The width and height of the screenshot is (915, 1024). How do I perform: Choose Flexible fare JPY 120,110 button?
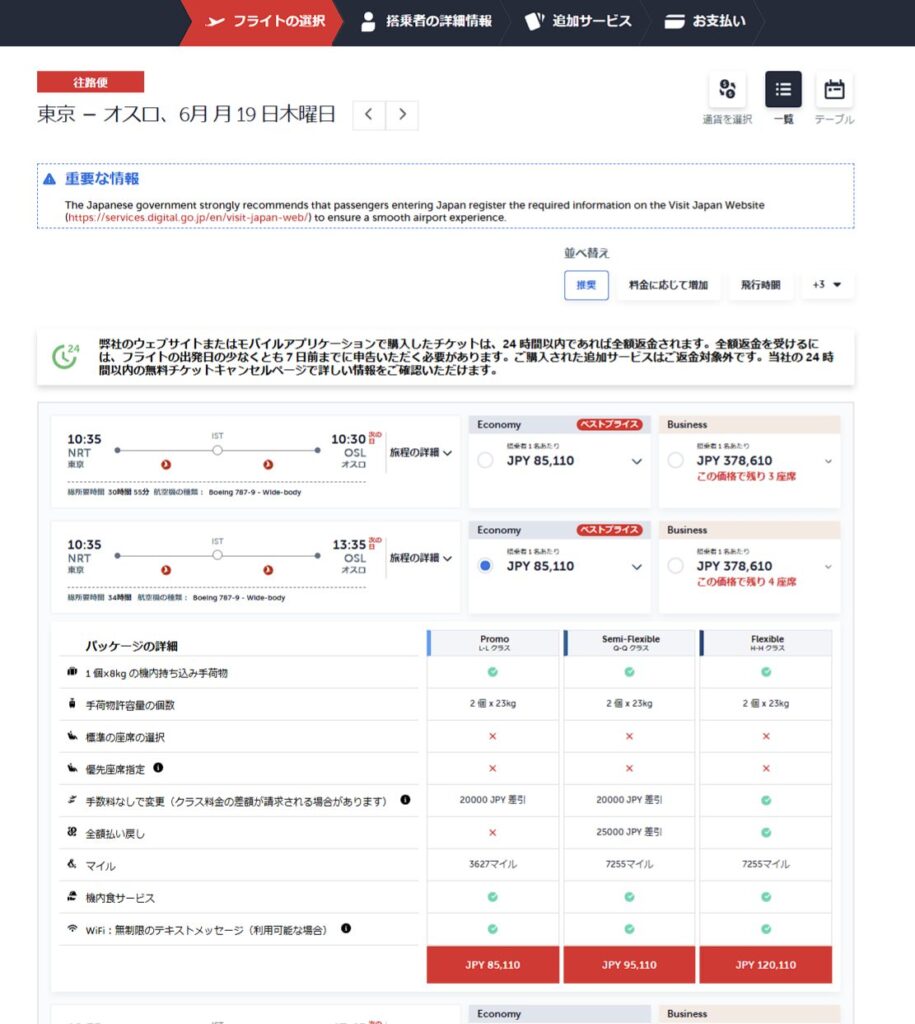pos(765,965)
